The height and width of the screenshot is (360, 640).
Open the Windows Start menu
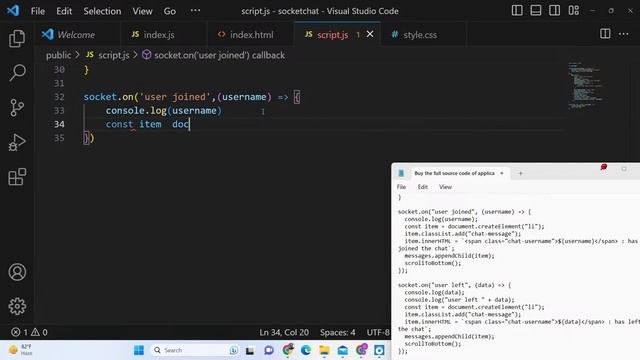click(139, 350)
